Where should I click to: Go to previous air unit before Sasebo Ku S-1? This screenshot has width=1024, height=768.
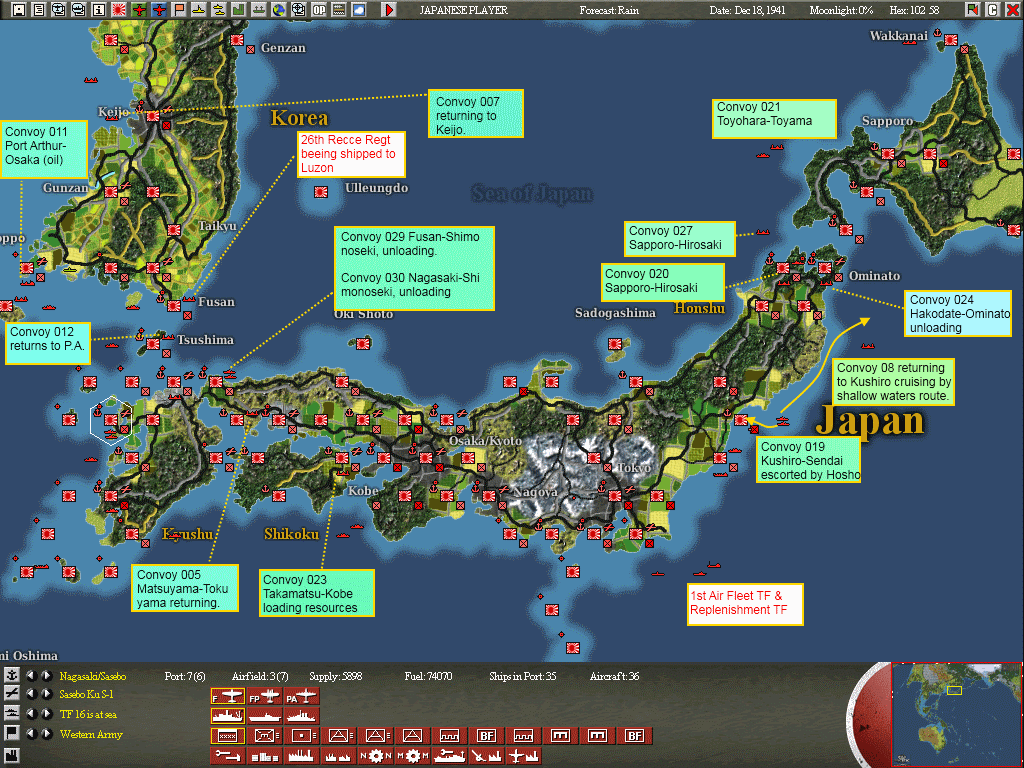pos(31,694)
